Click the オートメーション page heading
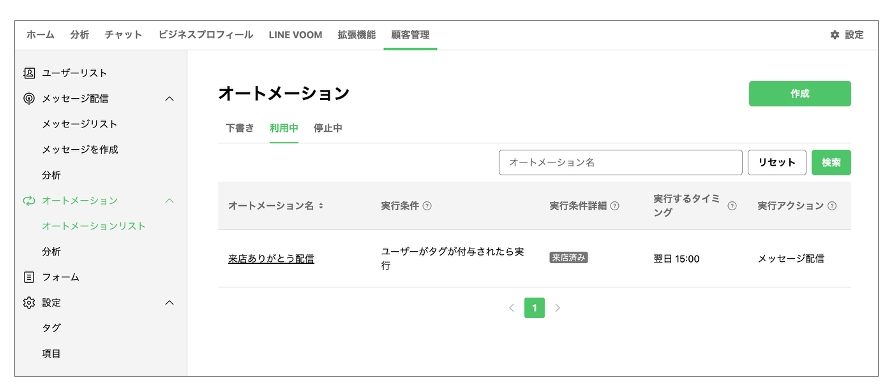The image size is (890, 392). (x=283, y=94)
